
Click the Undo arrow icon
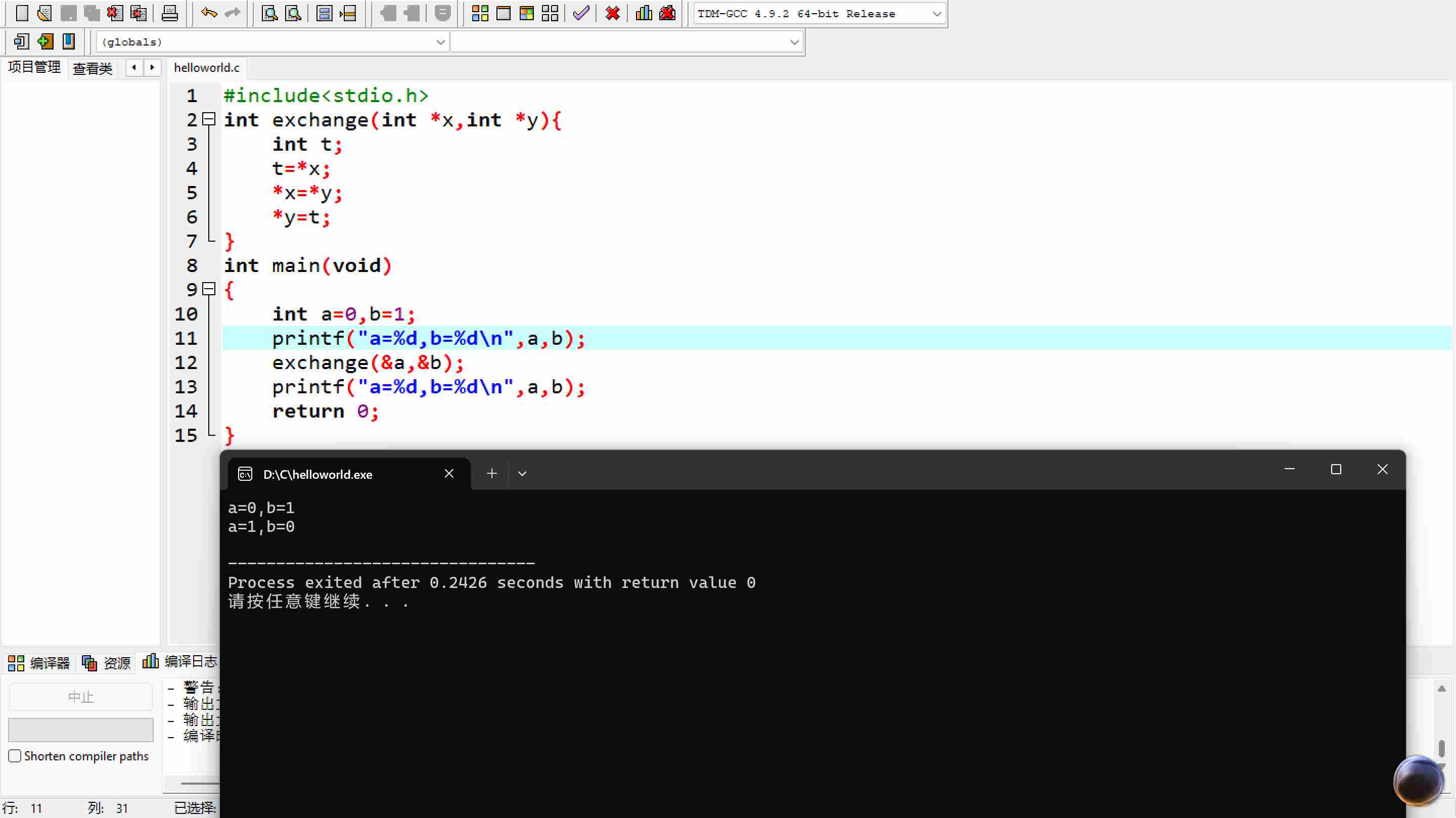tap(209, 13)
